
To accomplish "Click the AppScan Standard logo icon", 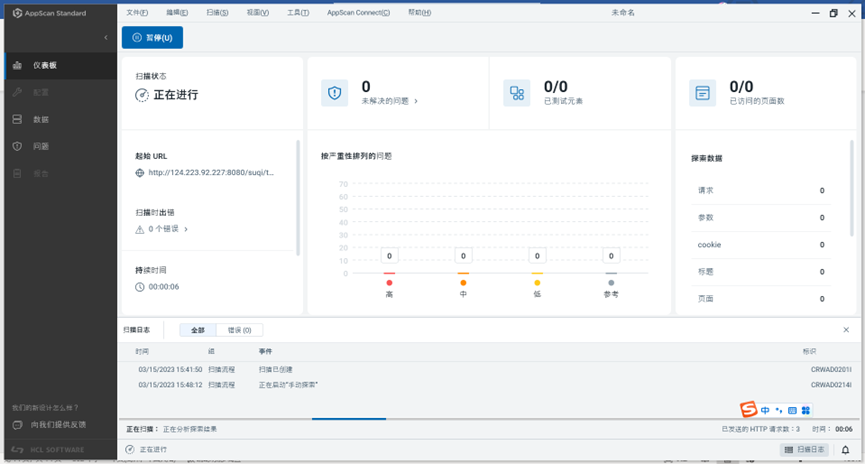I will click(x=17, y=13).
